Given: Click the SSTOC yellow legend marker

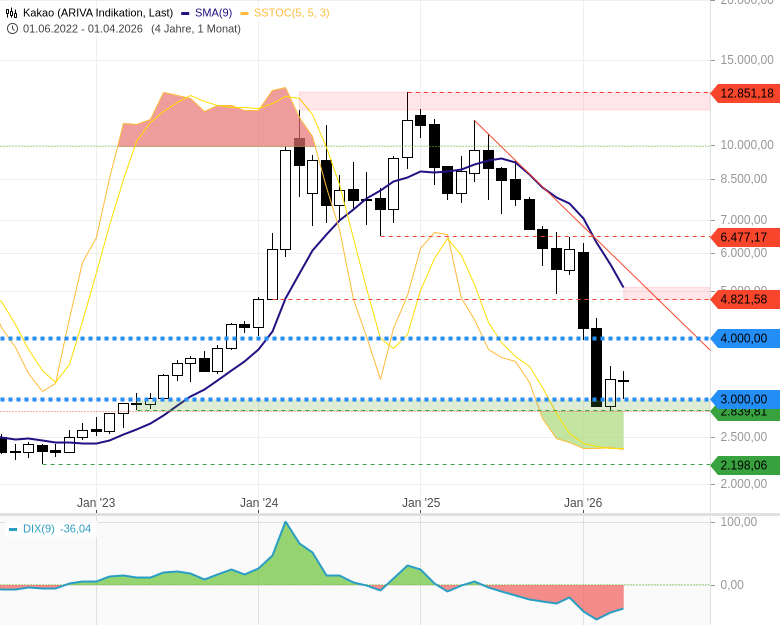Looking at the screenshot, I should [244, 13].
